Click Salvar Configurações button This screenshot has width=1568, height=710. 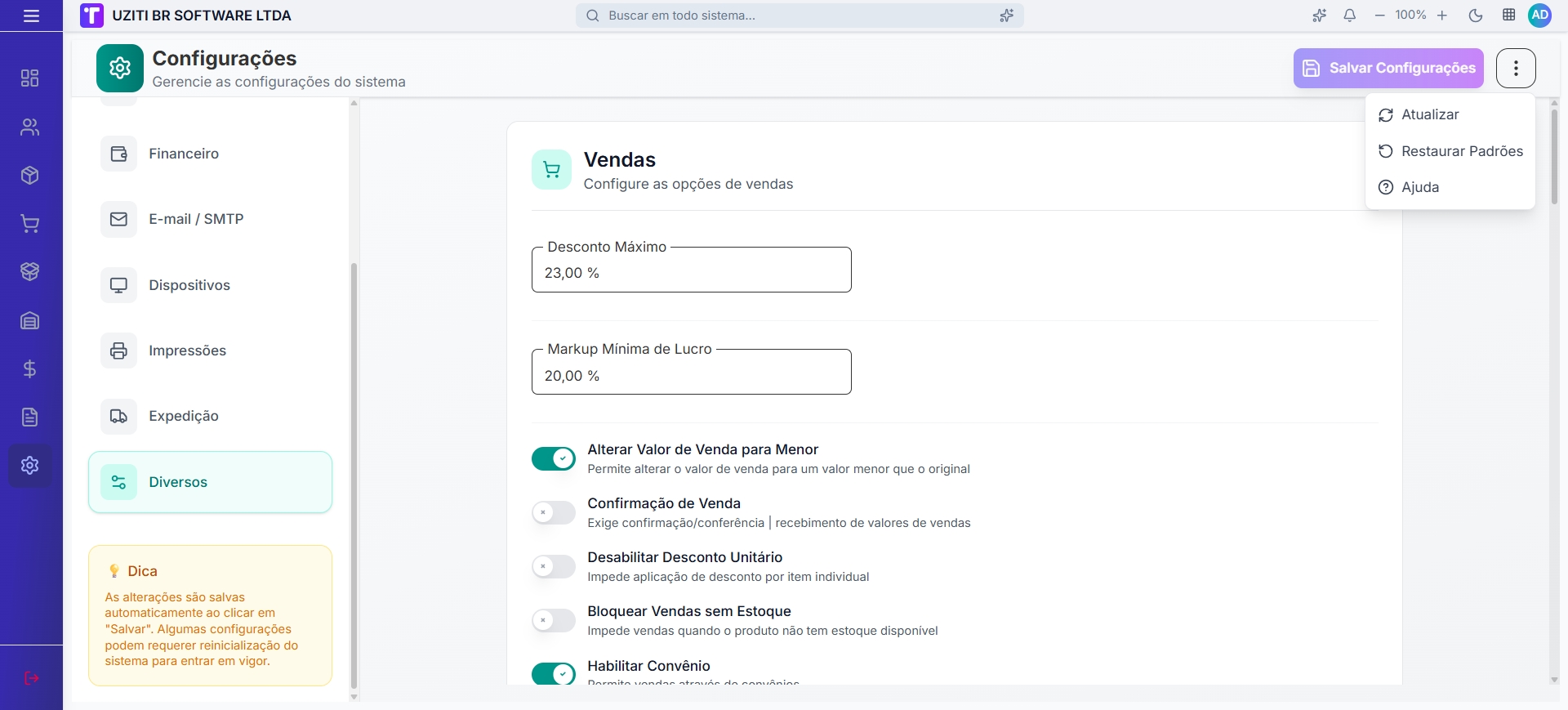(1389, 68)
